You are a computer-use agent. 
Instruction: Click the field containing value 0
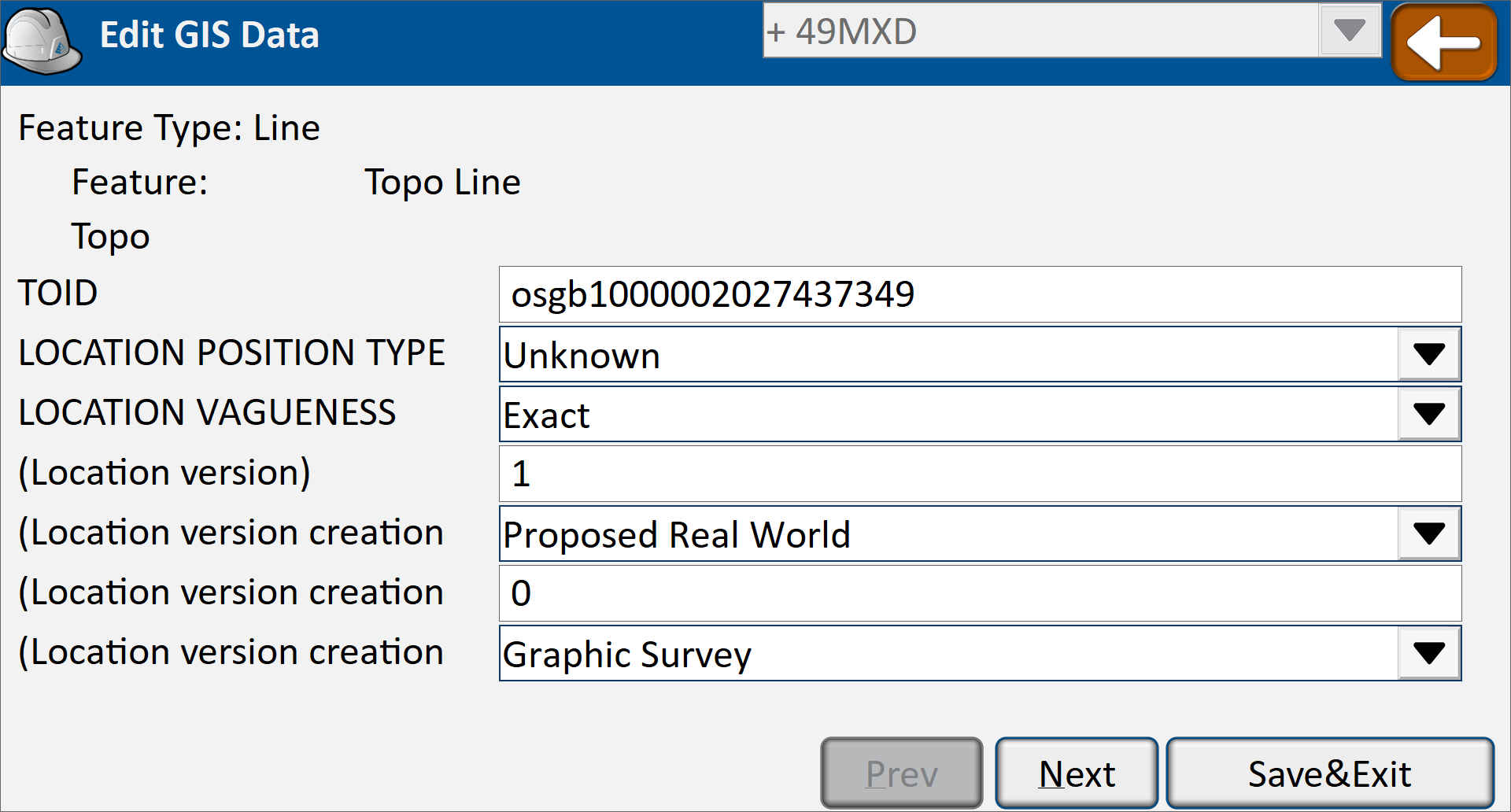tap(980, 593)
